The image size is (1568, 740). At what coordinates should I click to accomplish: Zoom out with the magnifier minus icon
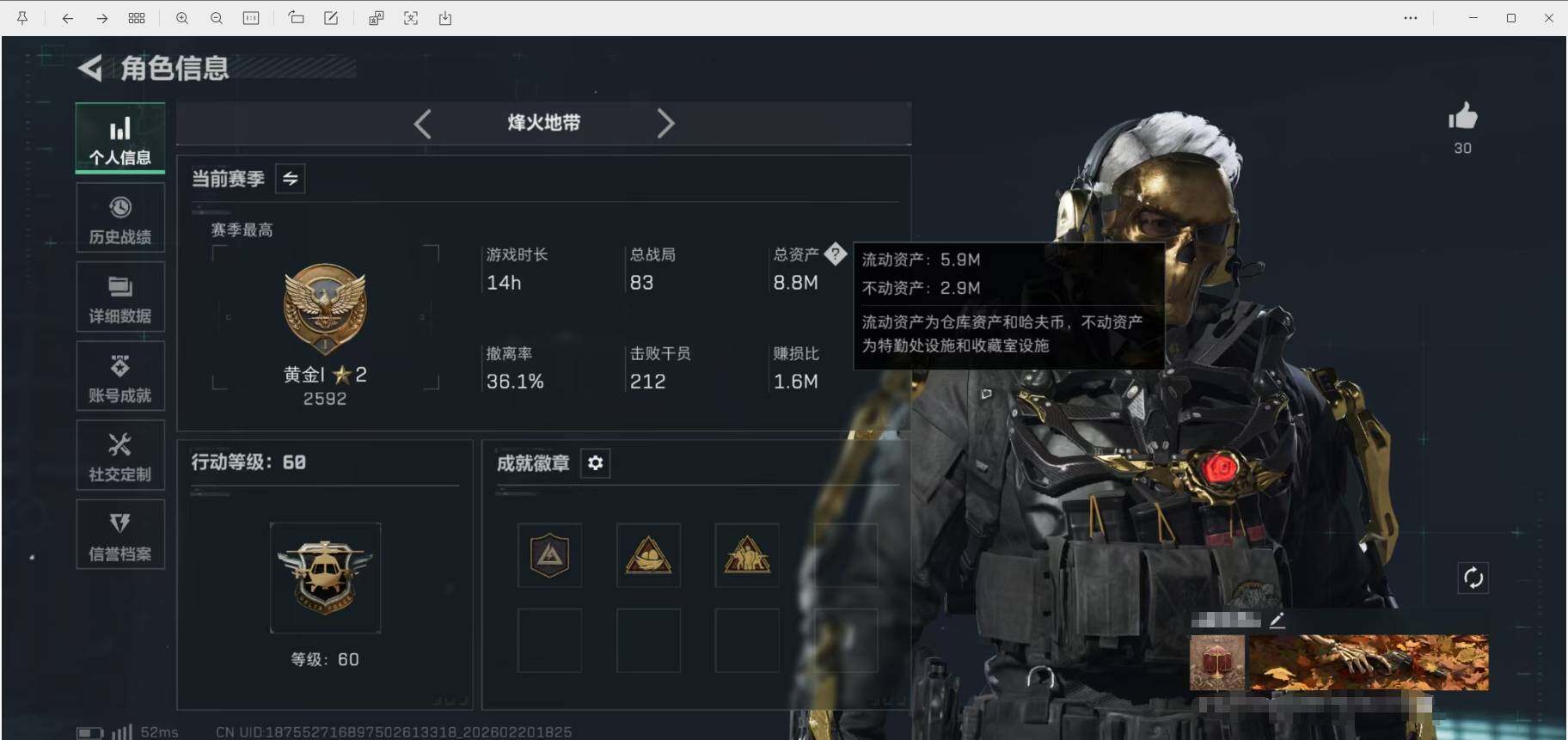217,18
